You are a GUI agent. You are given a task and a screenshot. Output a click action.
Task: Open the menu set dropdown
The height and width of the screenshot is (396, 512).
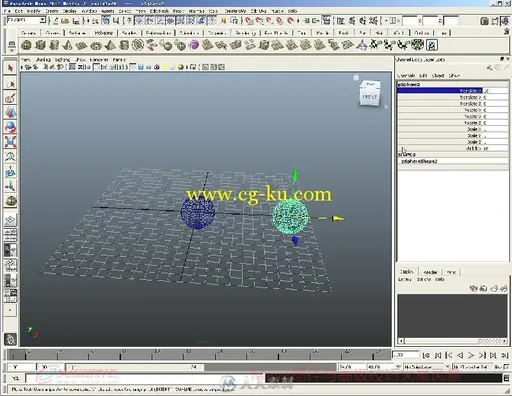click(26, 20)
